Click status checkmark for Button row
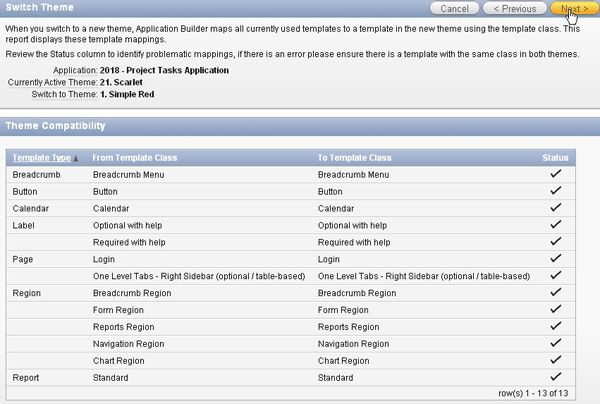The width and height of the screenshot is (600, 404). pos(555,191)
